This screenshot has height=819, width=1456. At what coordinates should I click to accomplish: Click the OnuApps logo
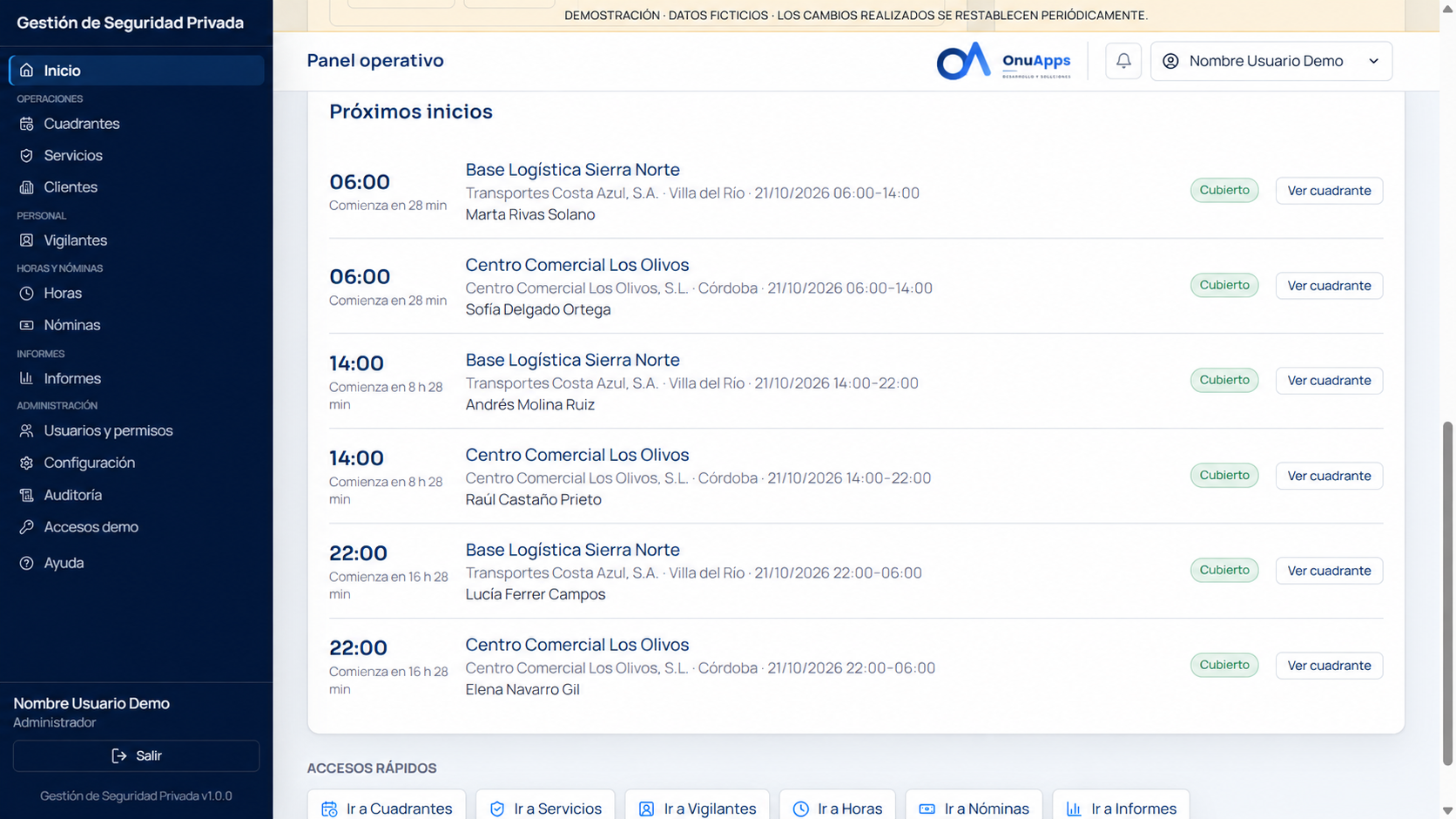point(1003,61)
